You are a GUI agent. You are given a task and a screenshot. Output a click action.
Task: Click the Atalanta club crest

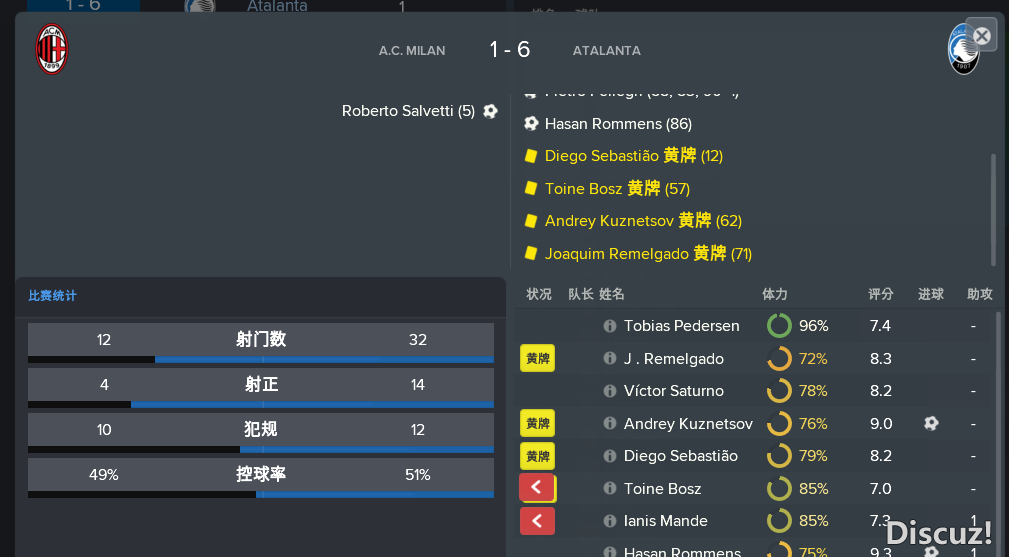(963, 50)
